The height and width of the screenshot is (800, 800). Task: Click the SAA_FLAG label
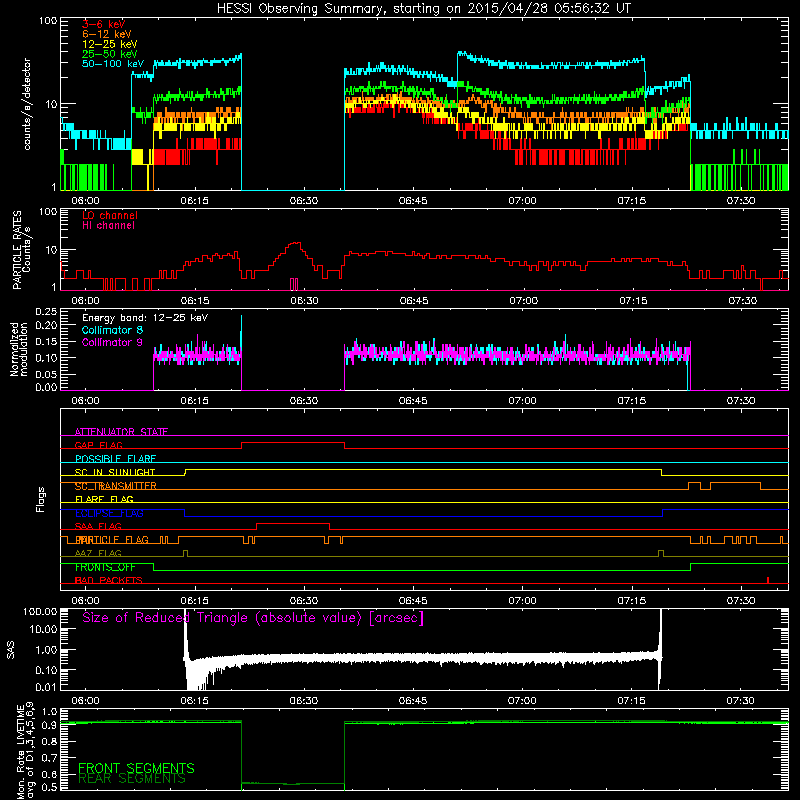98,527
